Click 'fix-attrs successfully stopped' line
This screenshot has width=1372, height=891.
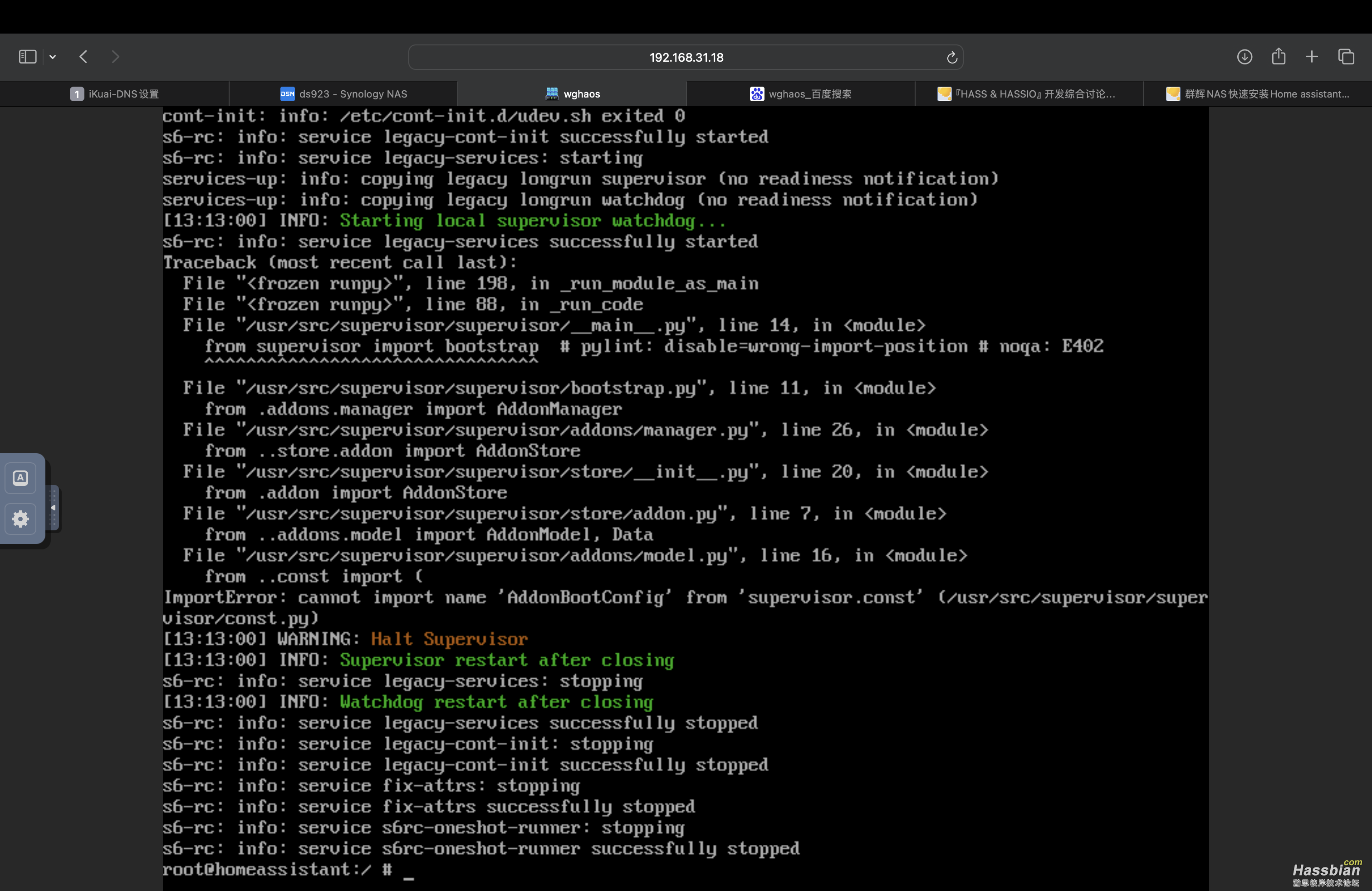click(x=429, y=807)
